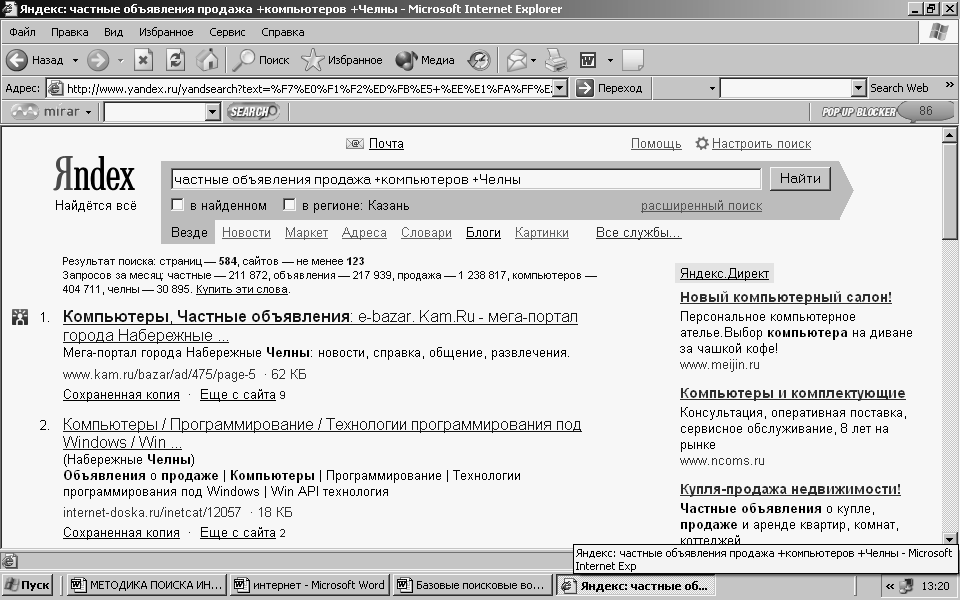This screenshot has height=600, width=960.
Task: Edit with Word toolbar icon
Action: (x=588, y=60)
